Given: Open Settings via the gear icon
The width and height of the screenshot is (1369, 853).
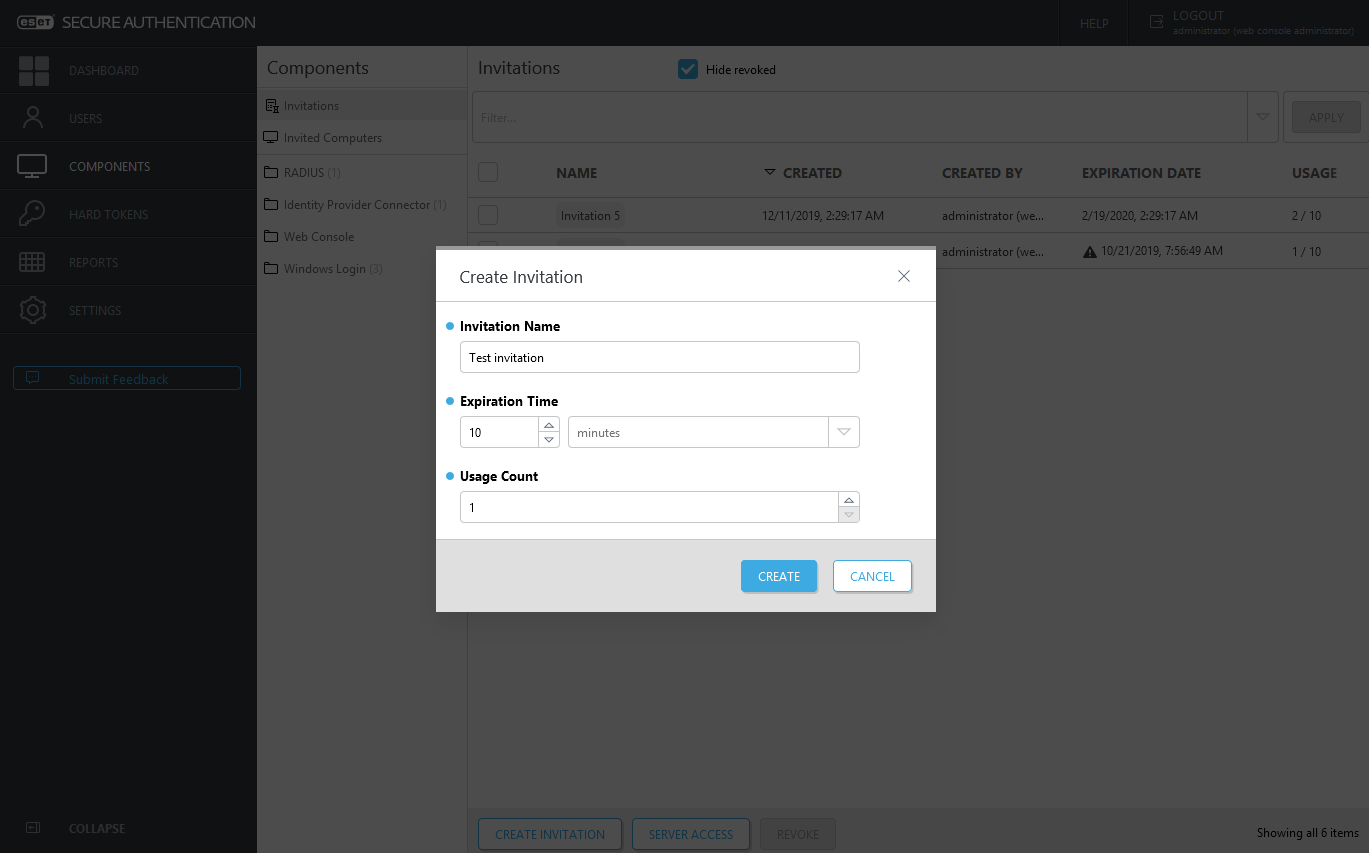Looking at the screenshot, I should [32, 309].
